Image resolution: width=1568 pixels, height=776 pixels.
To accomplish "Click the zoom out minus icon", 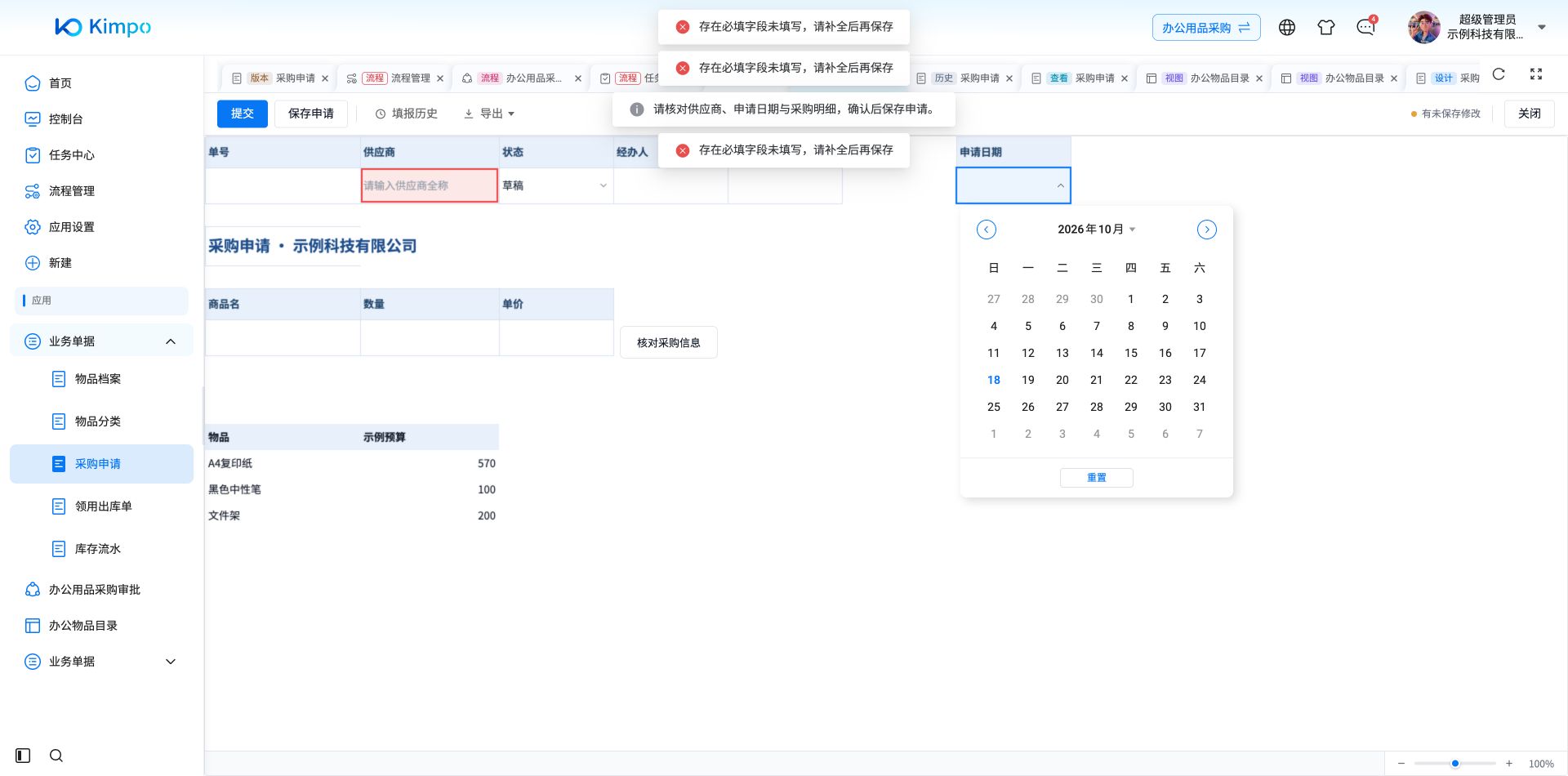I will pos(1401,764).
